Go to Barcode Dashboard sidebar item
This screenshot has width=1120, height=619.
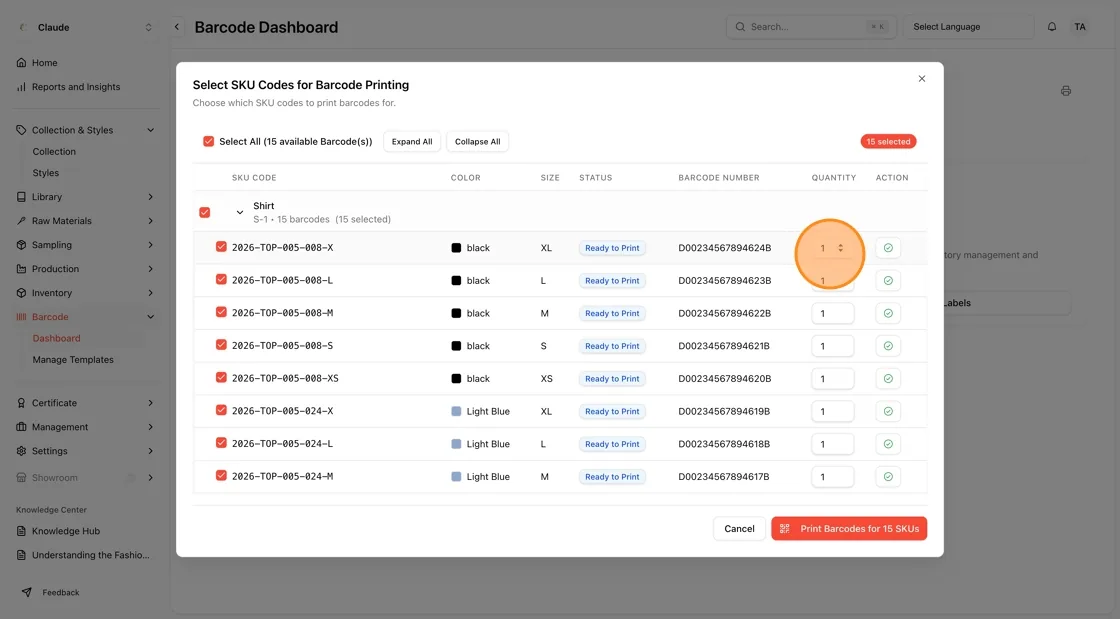[56, 338]
